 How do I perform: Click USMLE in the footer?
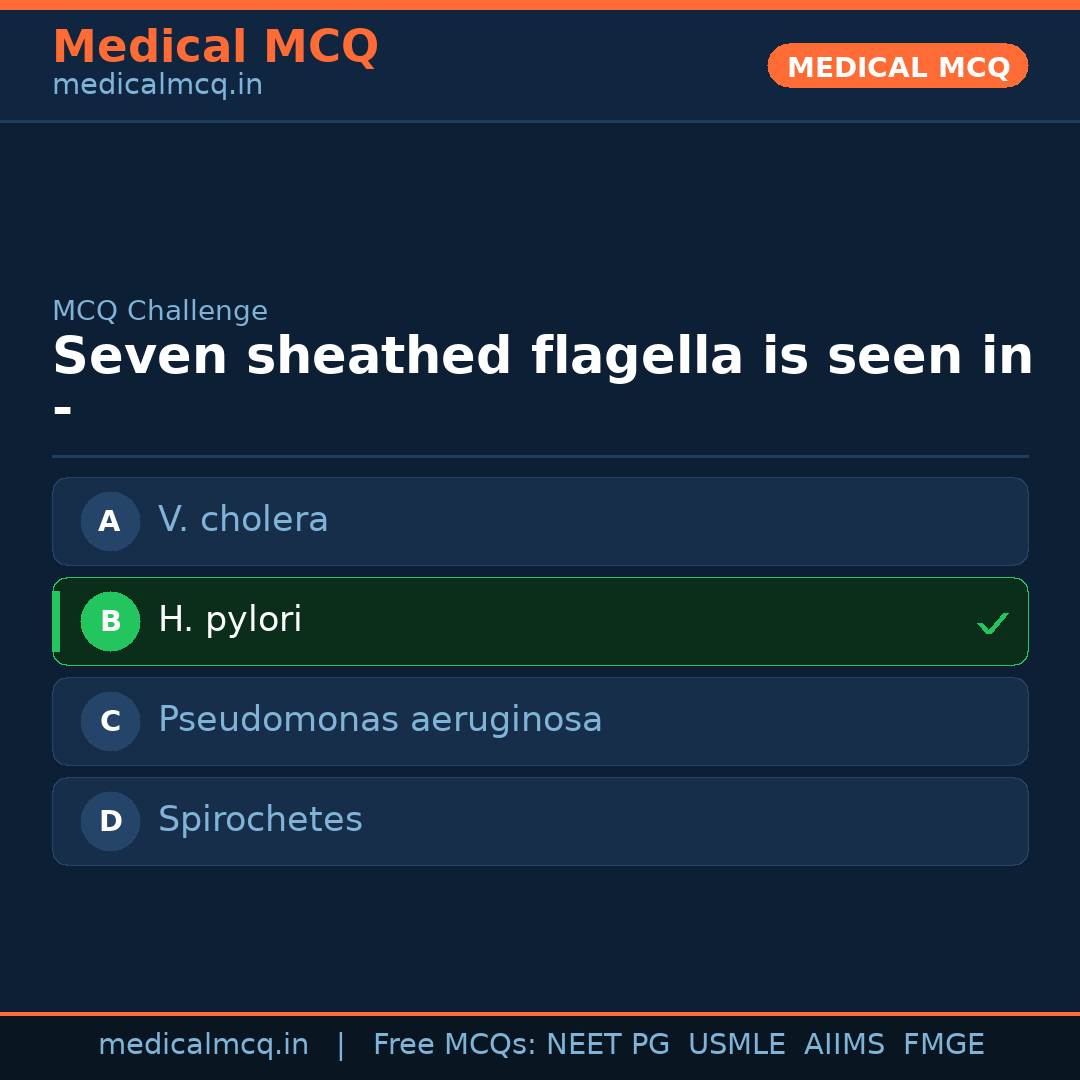click(x=736, y=1045)
